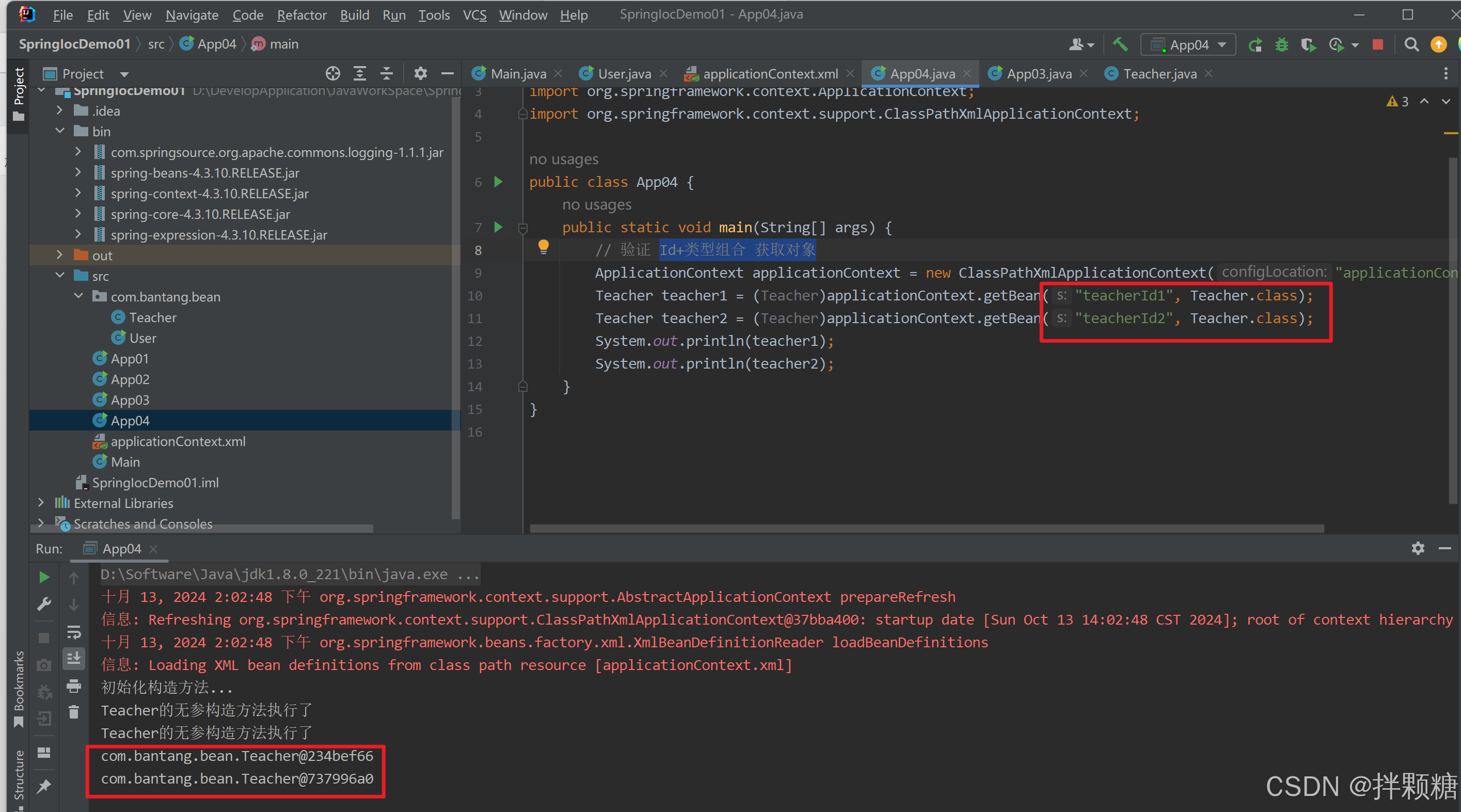Screen dimensions: 1461x812
Task: Toggle Scroll to End in Run console
Action: coord(74,658)
